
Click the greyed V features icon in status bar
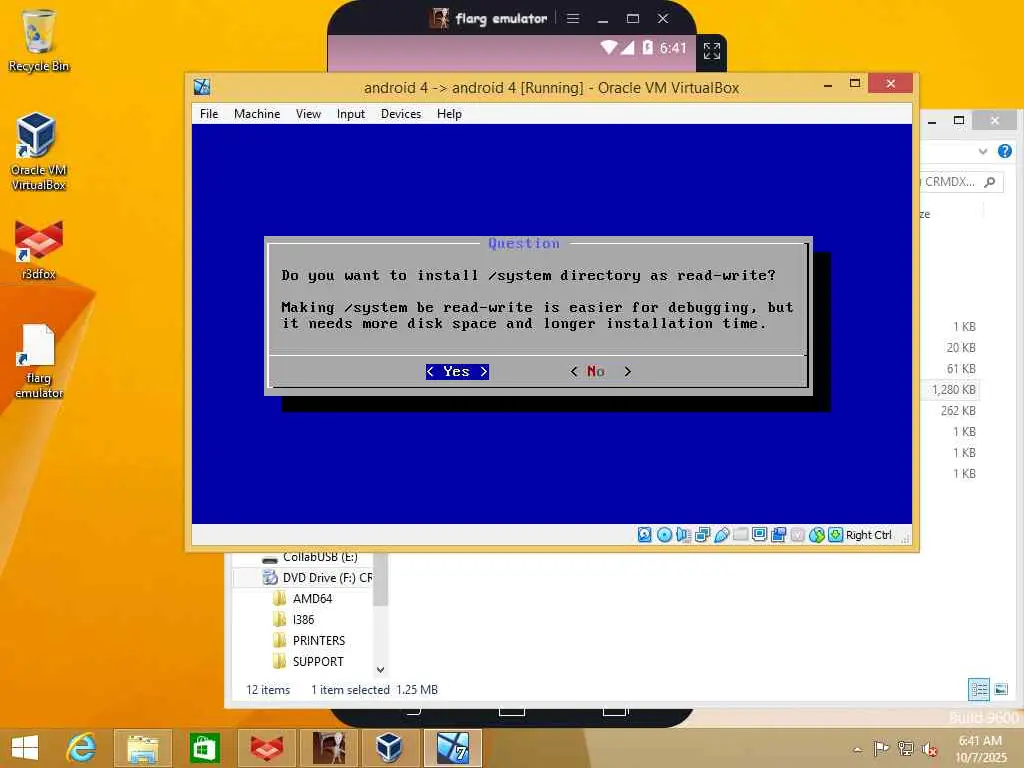pyautogui.click(x=797, y=535)
